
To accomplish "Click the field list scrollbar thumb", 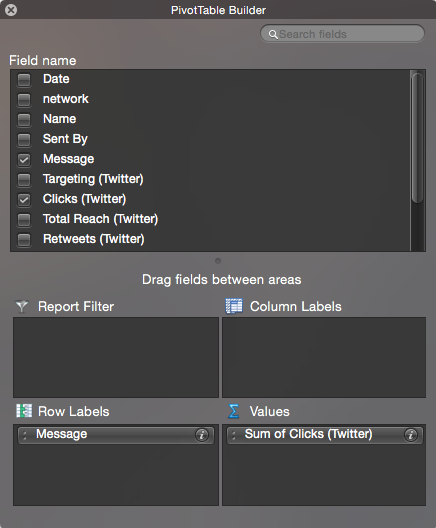I will (417, 138).
